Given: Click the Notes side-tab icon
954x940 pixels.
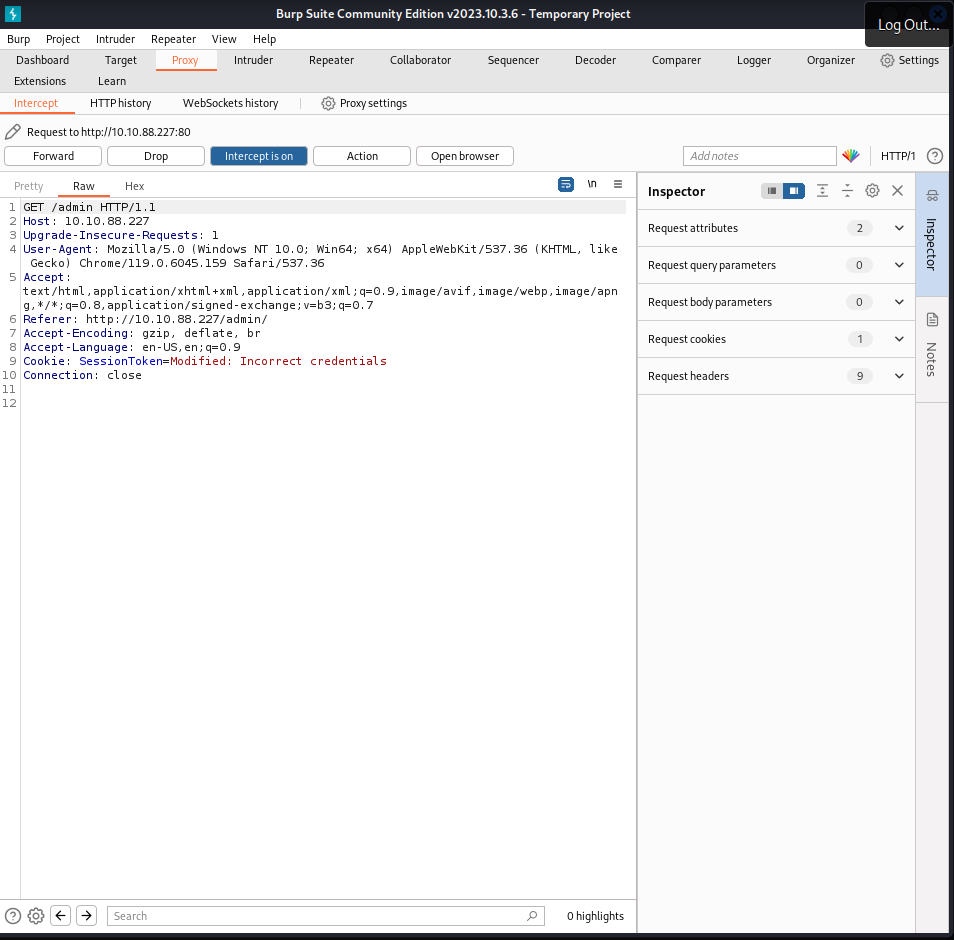Looking at the screenshot, I should [932, 319].
